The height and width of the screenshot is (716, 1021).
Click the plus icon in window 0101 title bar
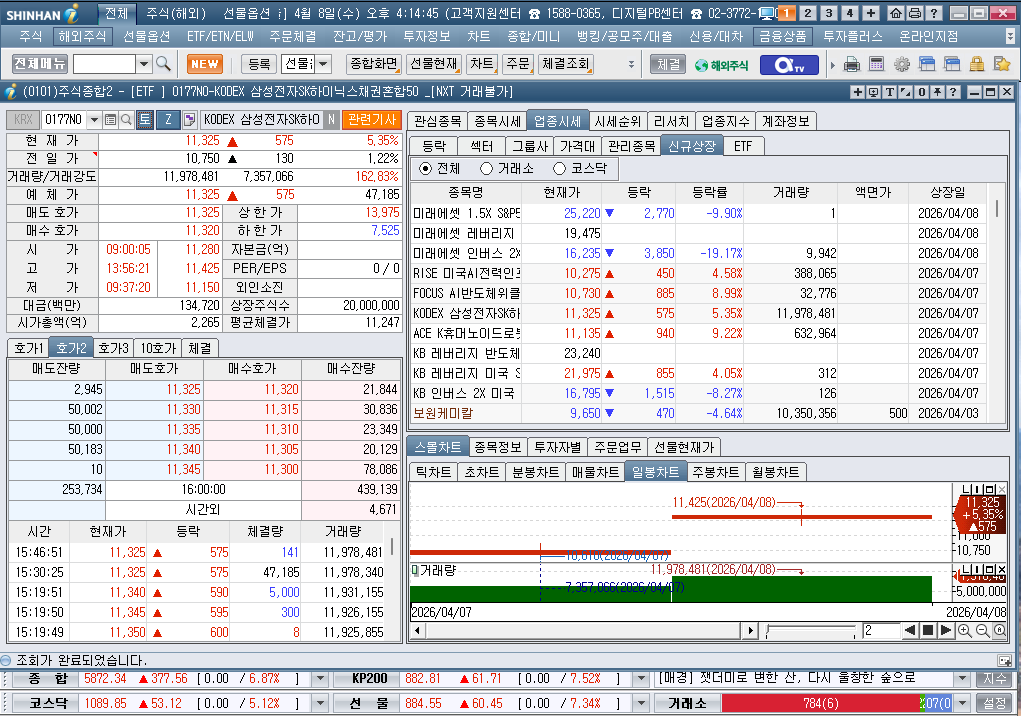858,92
